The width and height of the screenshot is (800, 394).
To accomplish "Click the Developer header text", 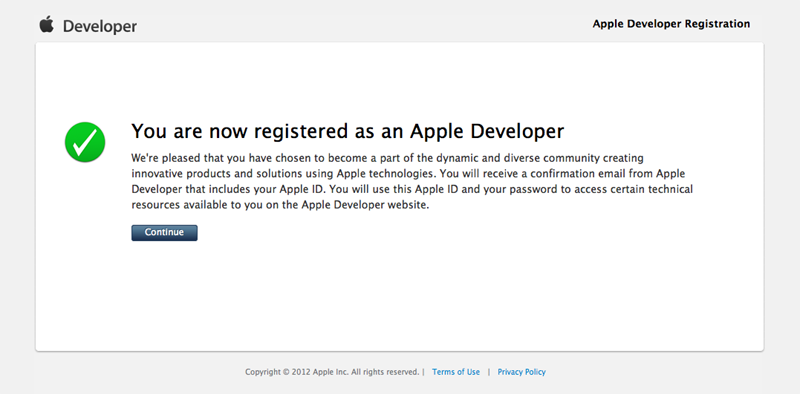I will [100, 27].
